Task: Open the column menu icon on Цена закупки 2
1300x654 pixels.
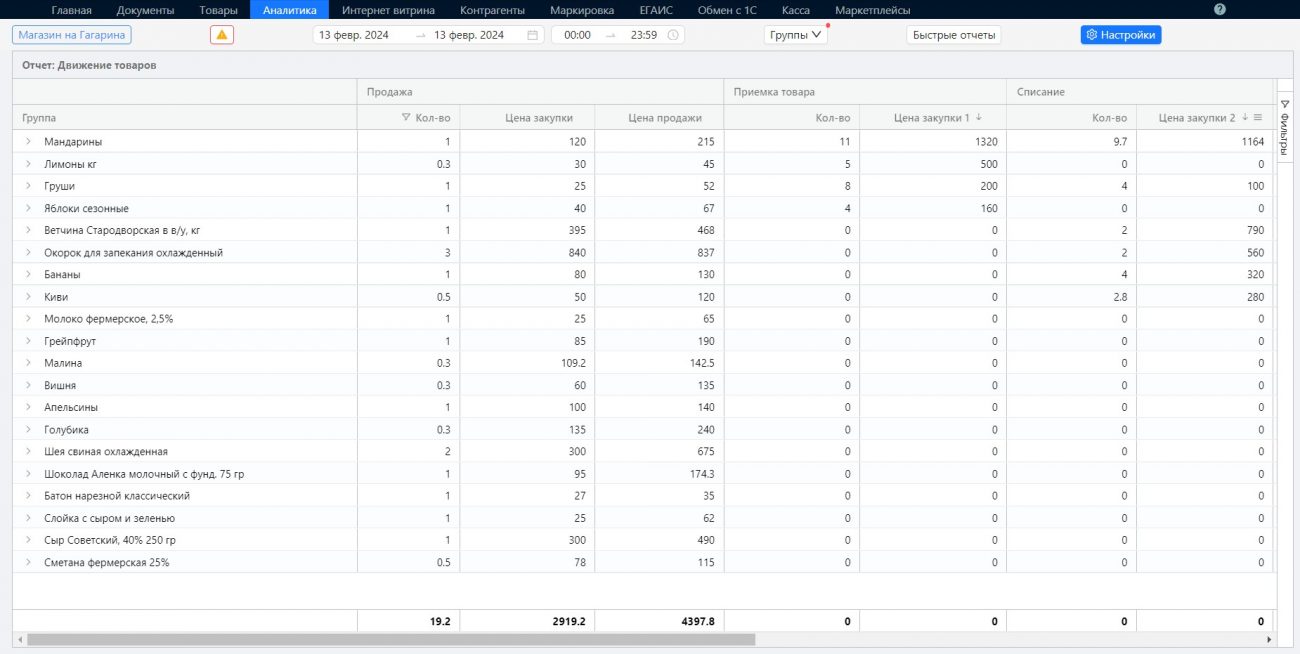Action: (1258, 118)
